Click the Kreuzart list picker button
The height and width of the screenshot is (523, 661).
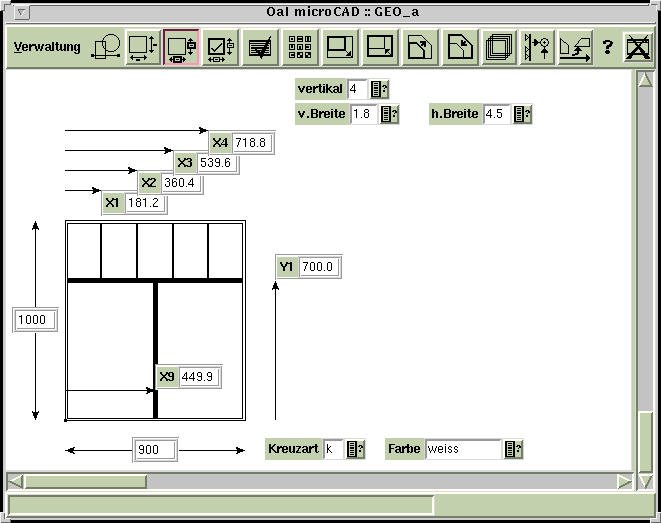(x=355, y=449)
